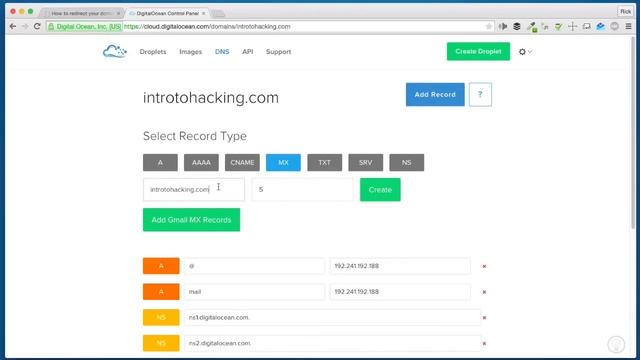Click the green Create button

point(380,190)
